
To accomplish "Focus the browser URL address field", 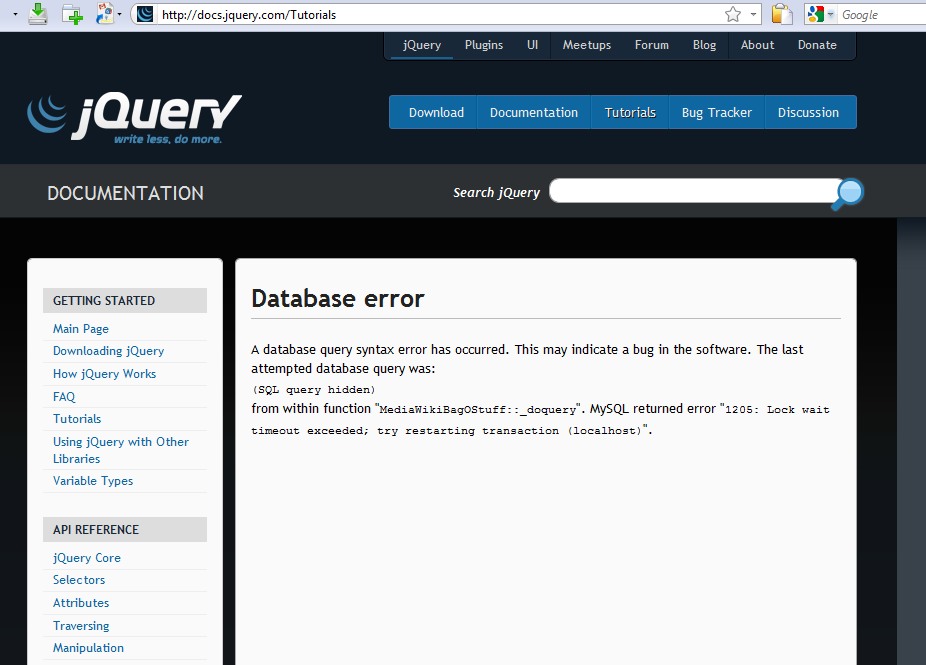I will 430,15.
